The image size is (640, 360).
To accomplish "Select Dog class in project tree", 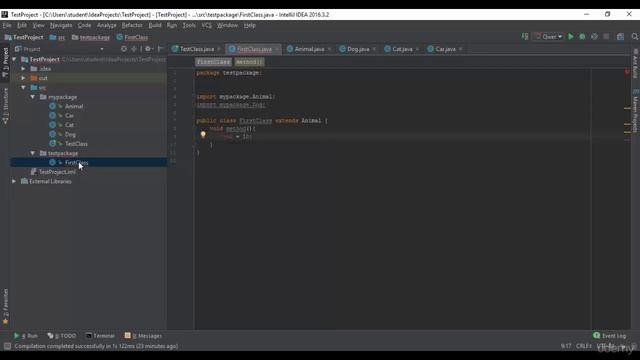I will coord(70,134).
